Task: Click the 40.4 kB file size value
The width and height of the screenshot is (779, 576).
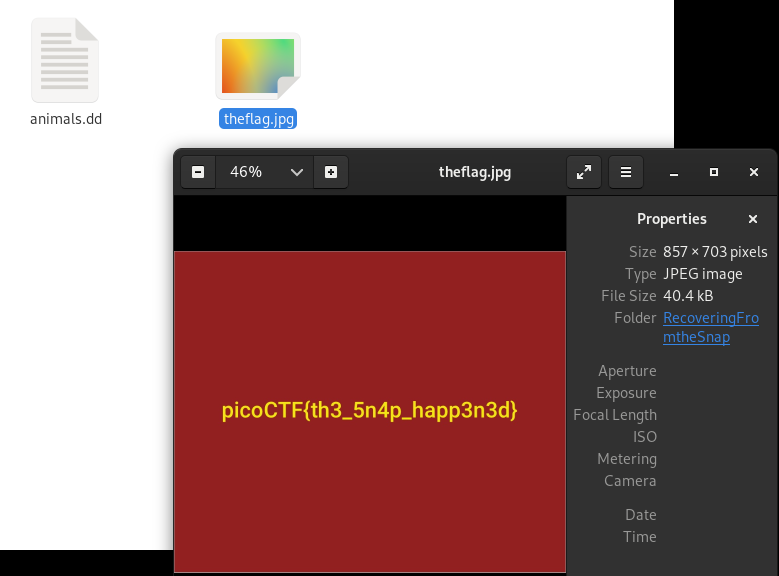Action: (688, 296)
